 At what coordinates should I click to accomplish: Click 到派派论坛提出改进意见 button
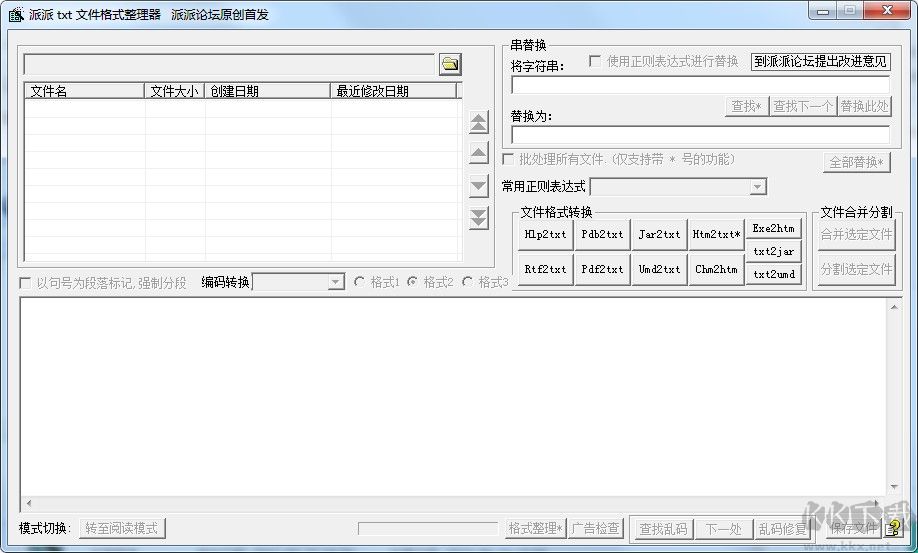tap(820, 61)
